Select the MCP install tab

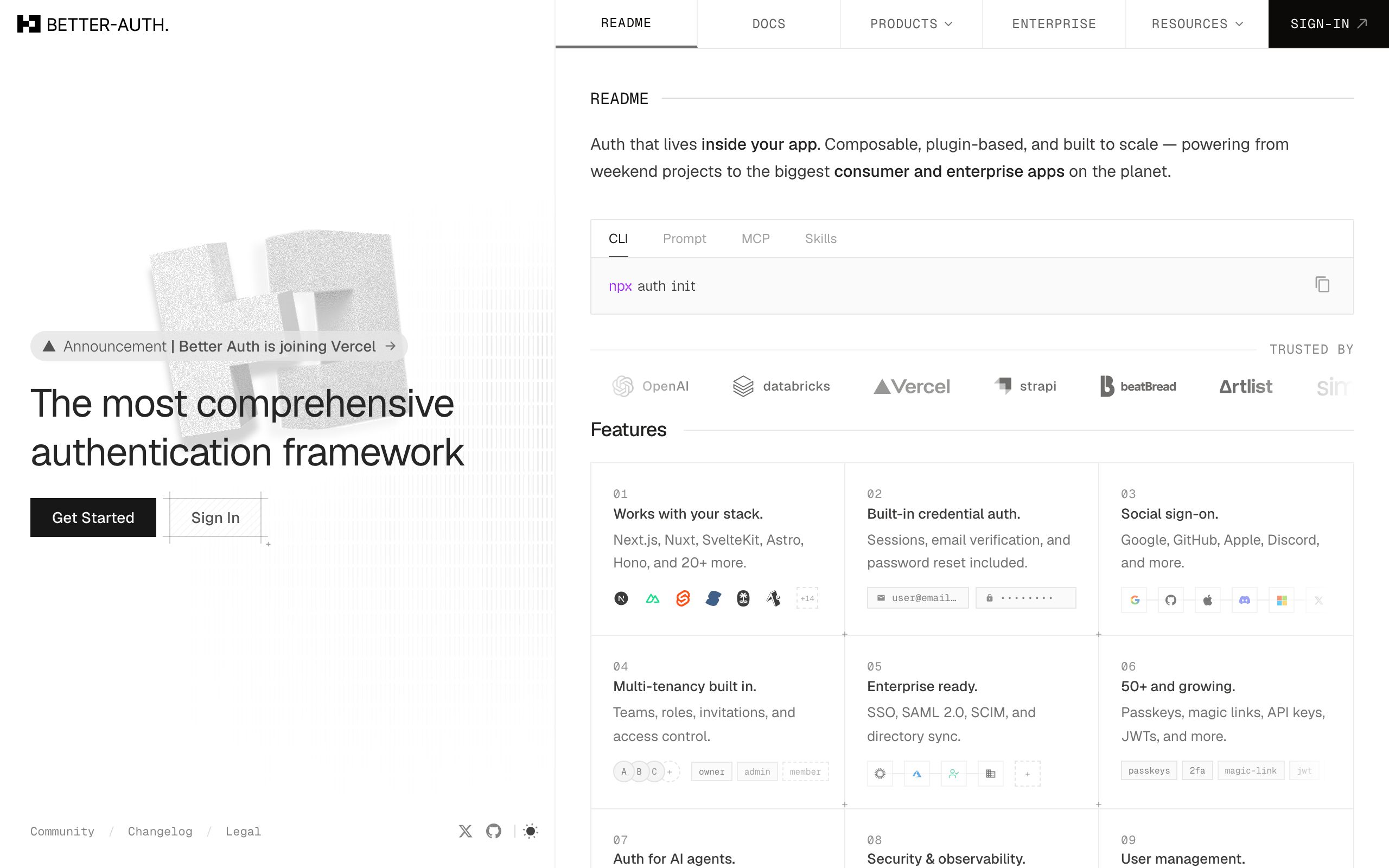coord(755,239)
